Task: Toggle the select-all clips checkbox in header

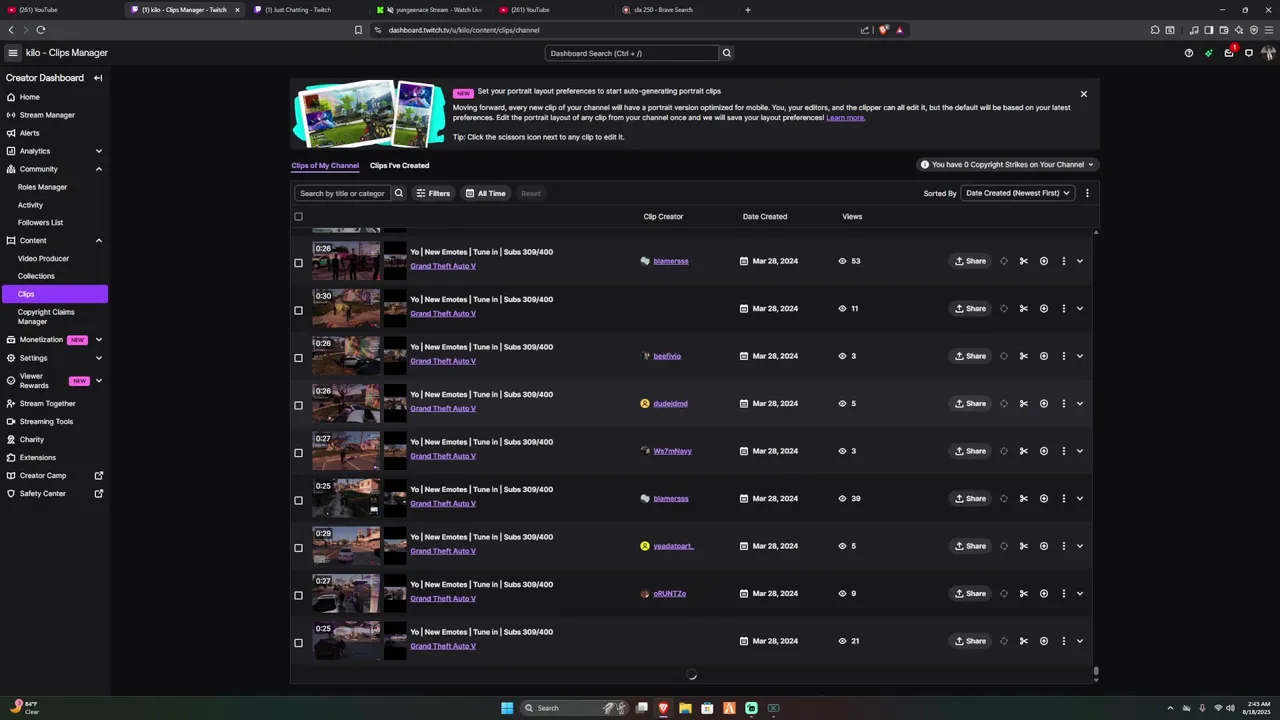Action: coord(298,216)
